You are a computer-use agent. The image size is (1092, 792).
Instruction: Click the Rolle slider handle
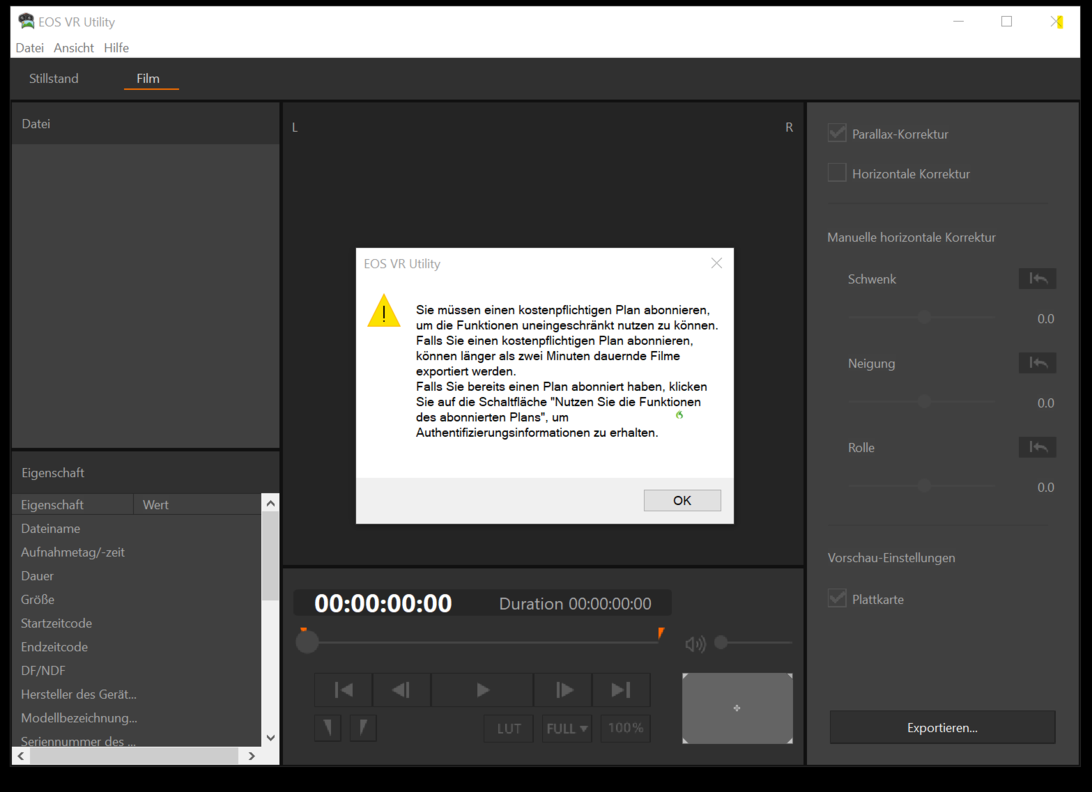click(x=924, y=485)
